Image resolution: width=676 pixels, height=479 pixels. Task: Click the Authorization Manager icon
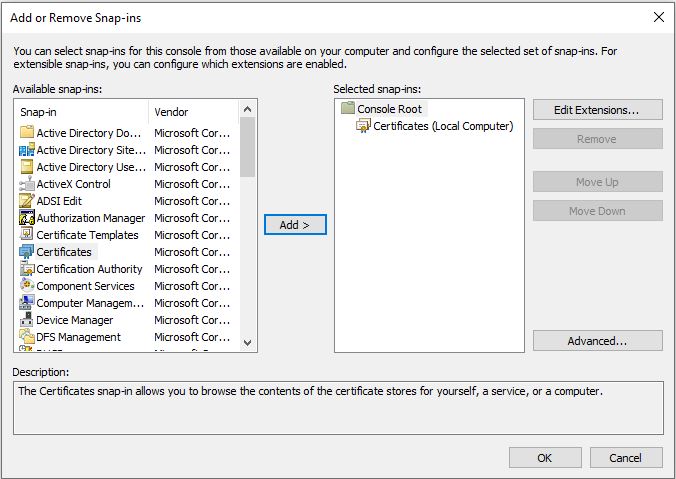point(27,217)
